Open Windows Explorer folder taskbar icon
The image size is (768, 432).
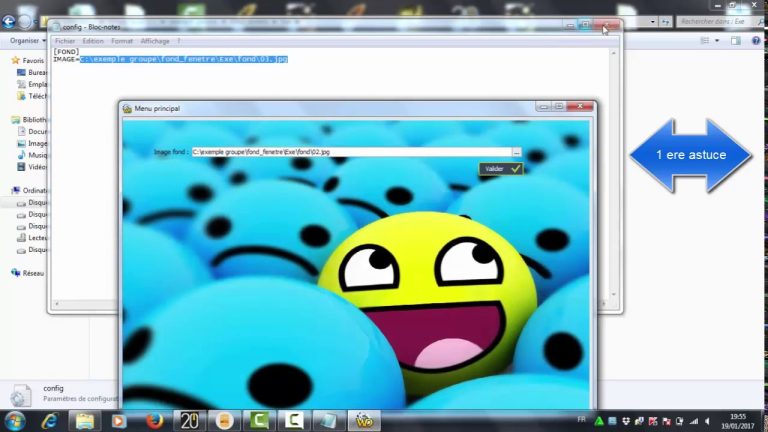click(84, 420)
